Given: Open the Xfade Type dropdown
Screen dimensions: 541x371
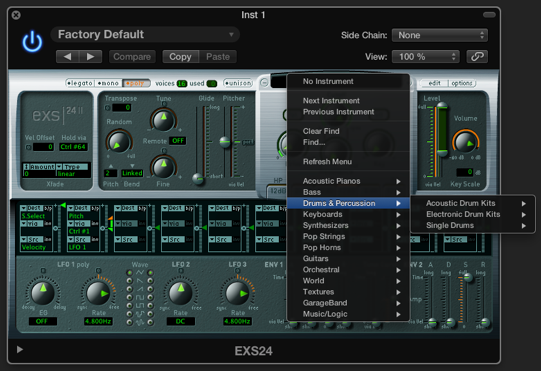Looking at the screenshot, I should click(x=72, y=167).
